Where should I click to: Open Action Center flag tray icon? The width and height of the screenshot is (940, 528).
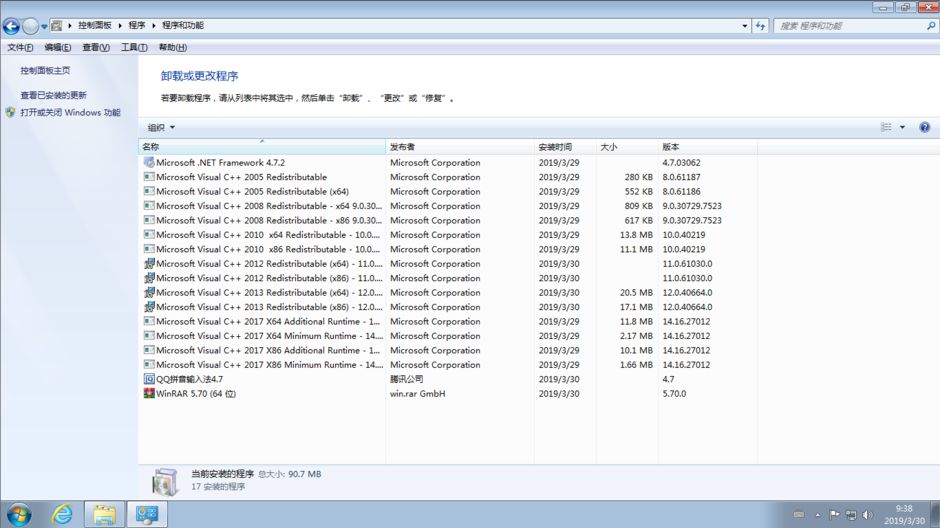(x=834, y=514)
